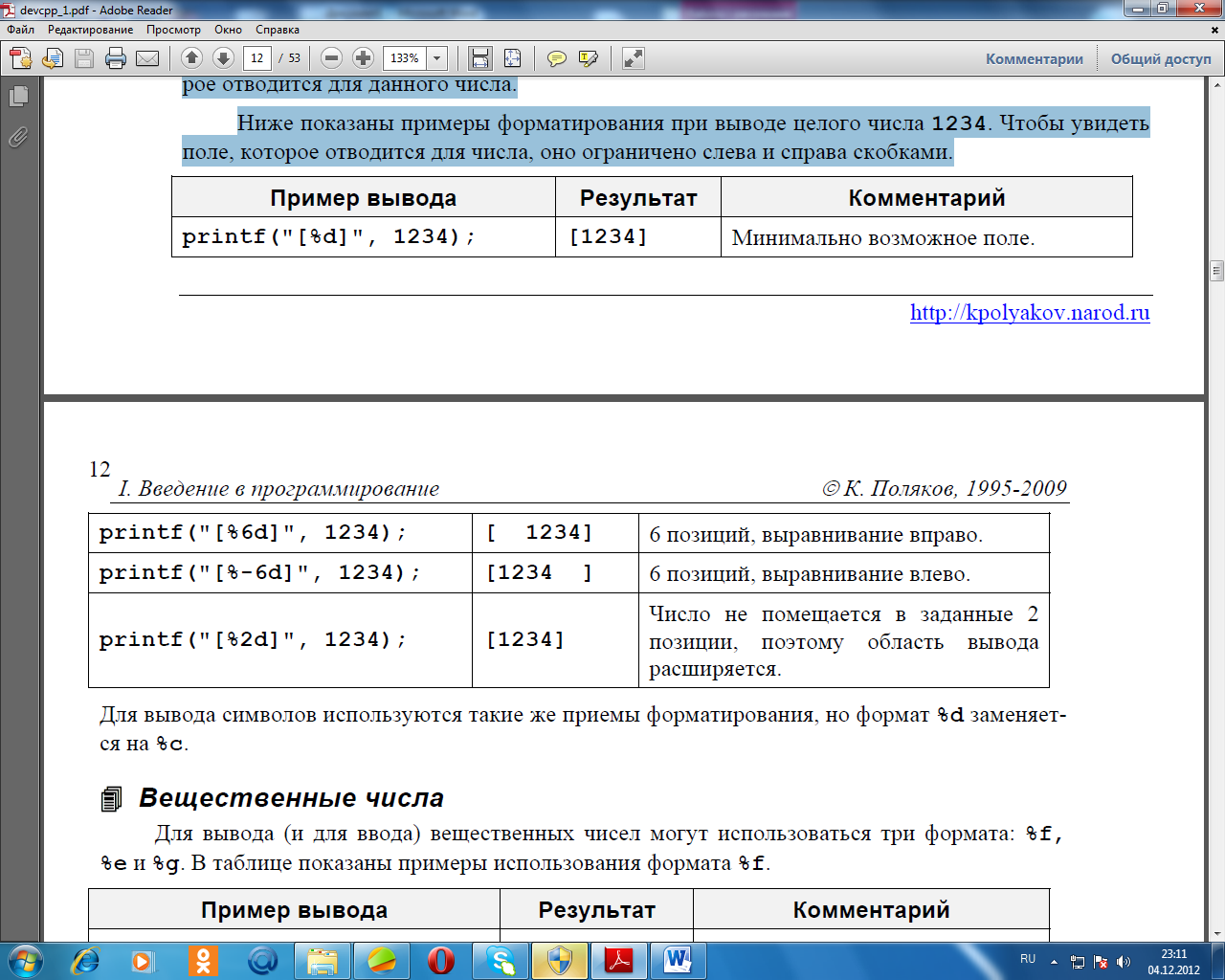Screen dimensions: 1225x980
Task: Show hidden system tray icons
Action: pyautogui.click(x=1054, y=961)
